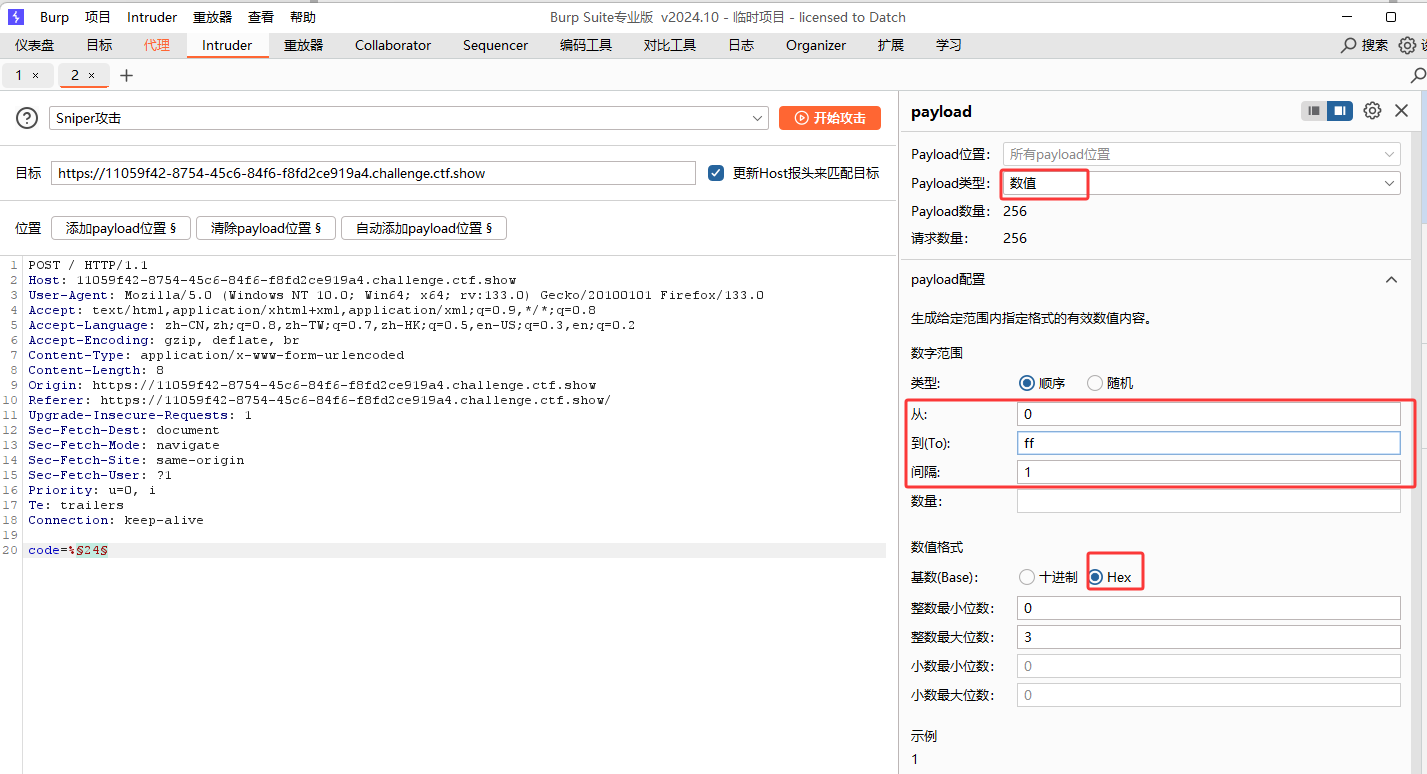Click the Burp Suite logo icon

pyautogui.click(x=17, y=17)
